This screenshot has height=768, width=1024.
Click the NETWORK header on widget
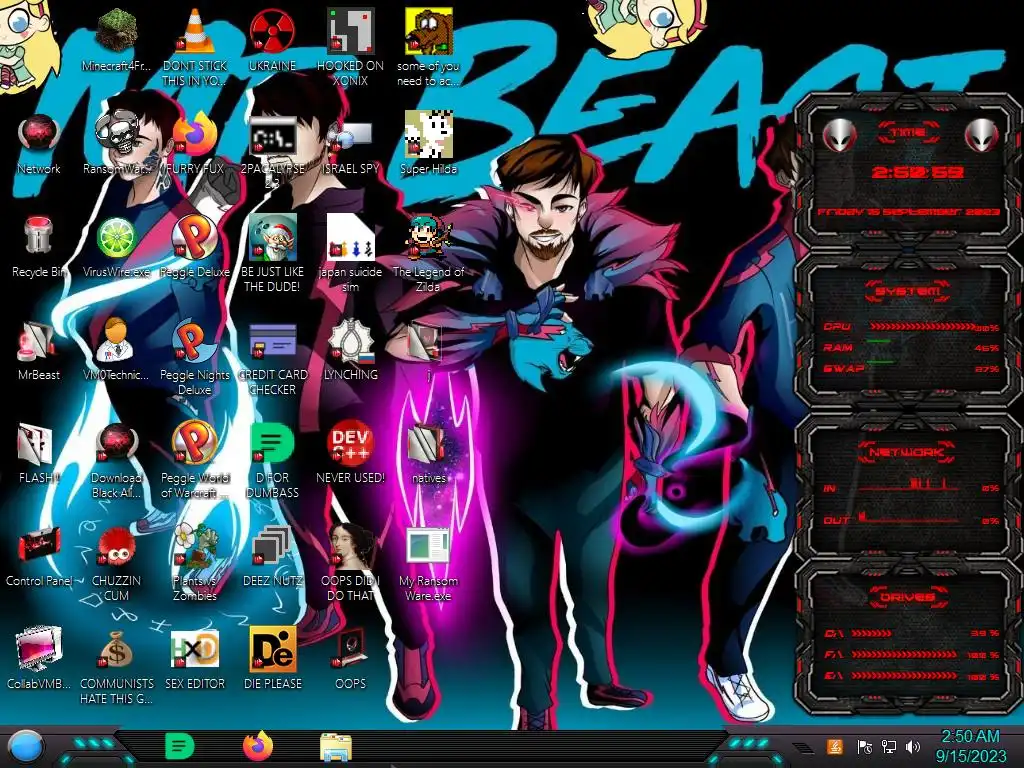coord(906,452)
